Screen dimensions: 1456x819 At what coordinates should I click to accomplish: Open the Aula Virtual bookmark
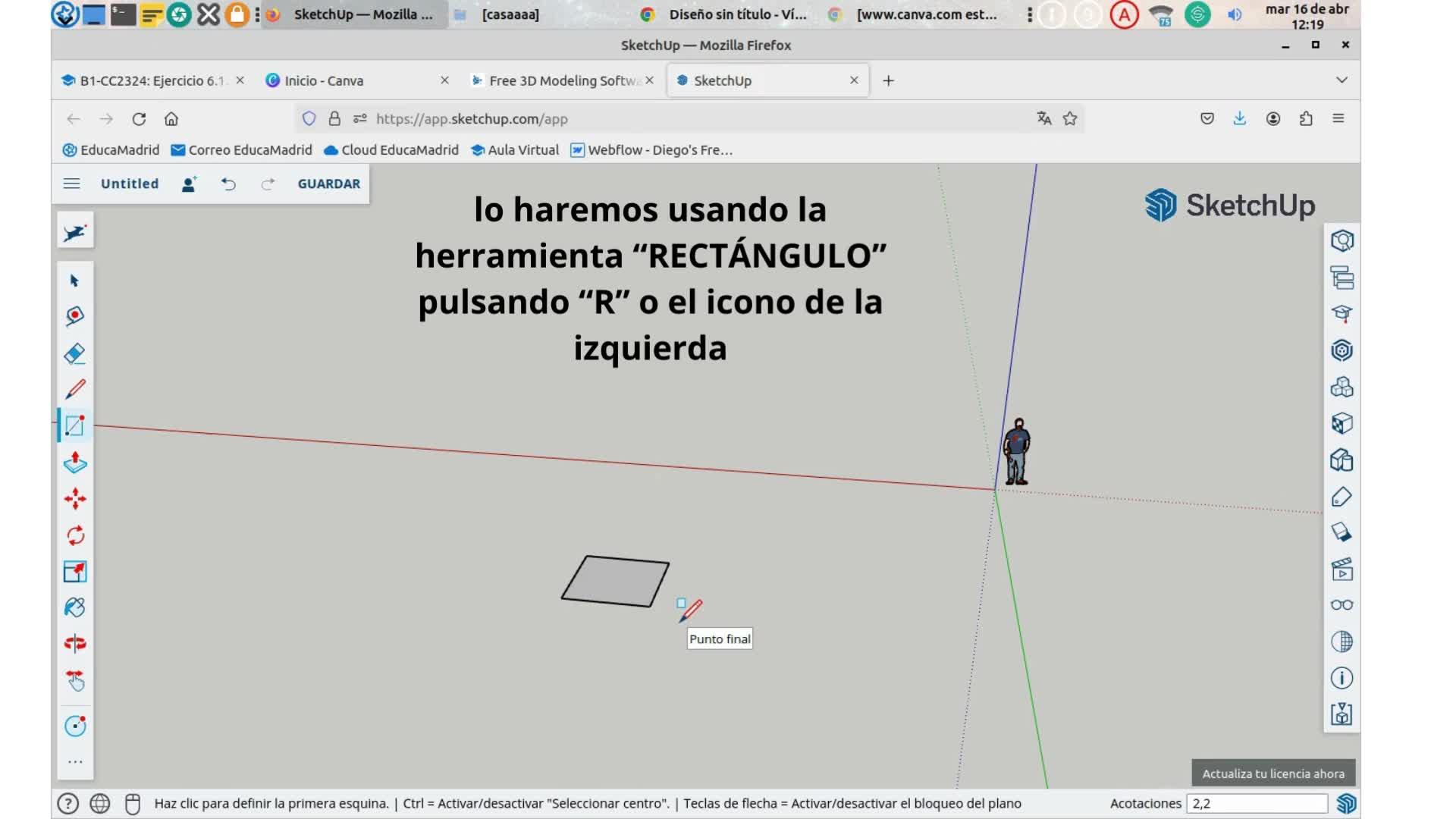click(515, 150)
